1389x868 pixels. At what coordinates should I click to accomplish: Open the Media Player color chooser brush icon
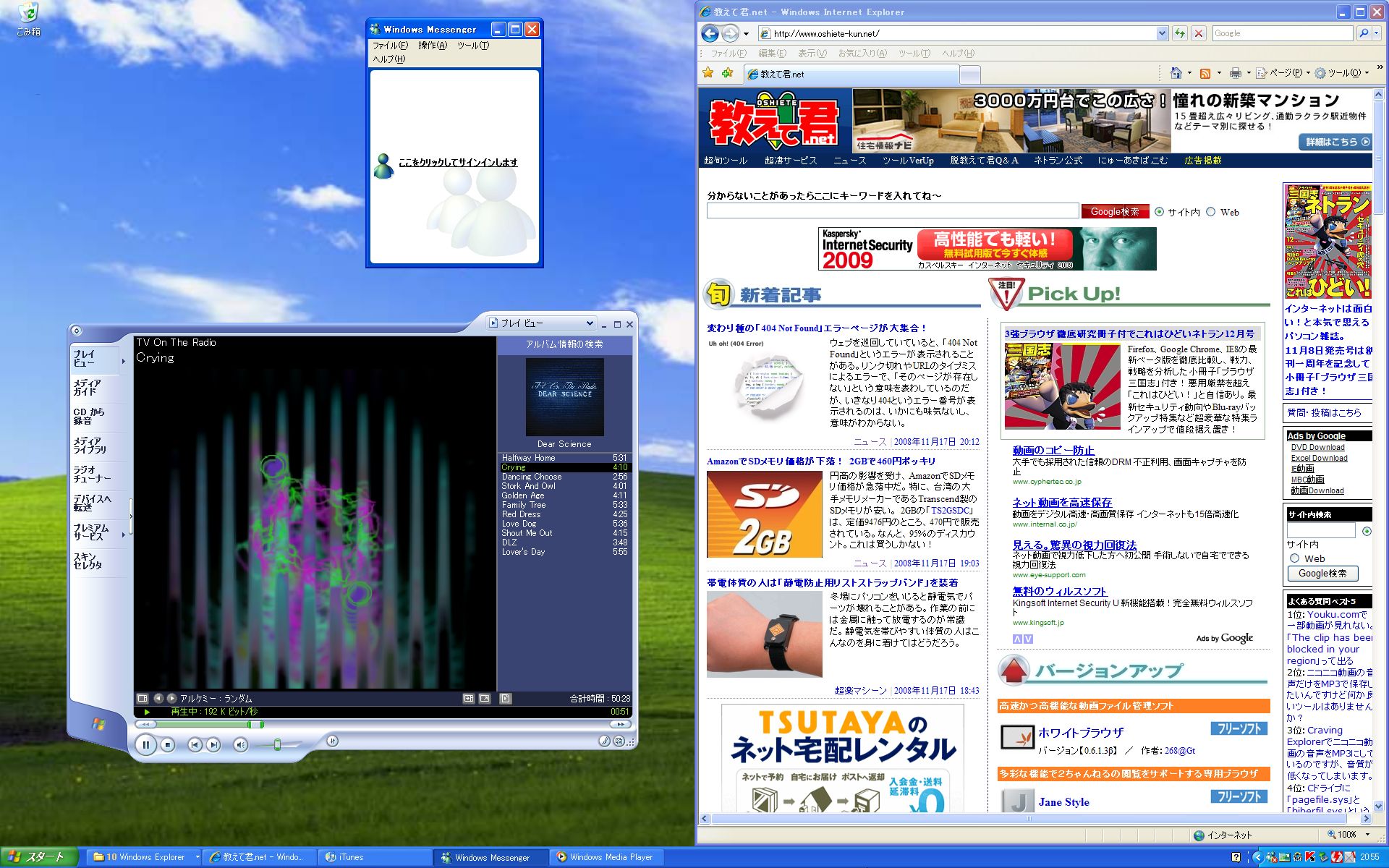(x=604, y=741)
